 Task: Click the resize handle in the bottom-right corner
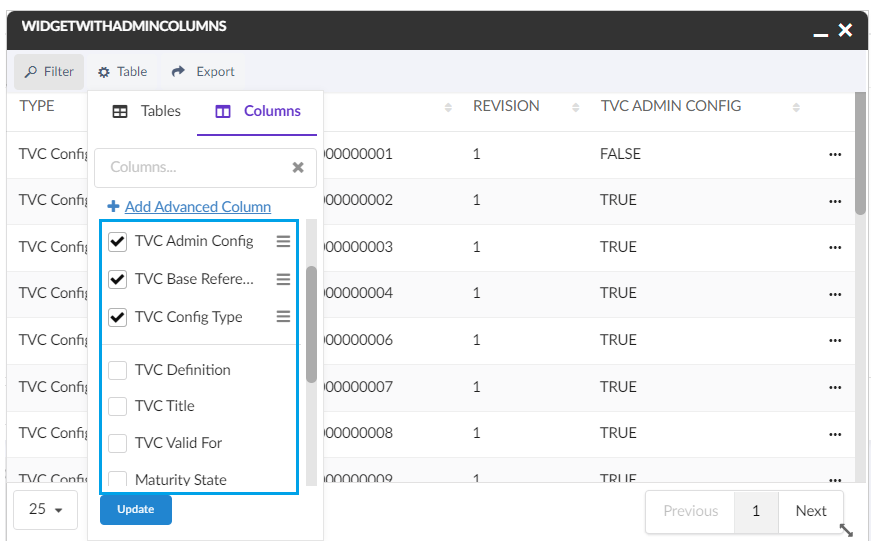tap(846, 531)
